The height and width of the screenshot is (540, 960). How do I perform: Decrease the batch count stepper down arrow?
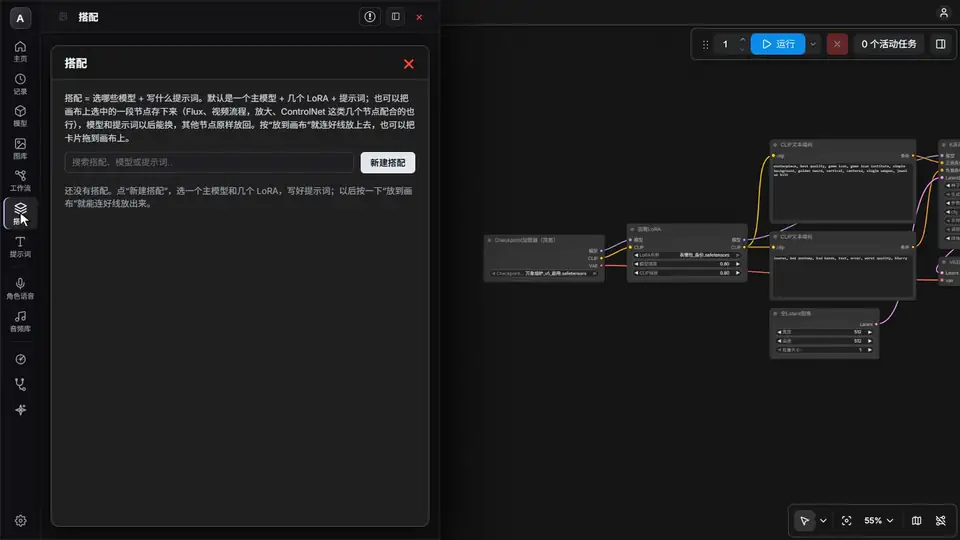click(x=742, y=49)
